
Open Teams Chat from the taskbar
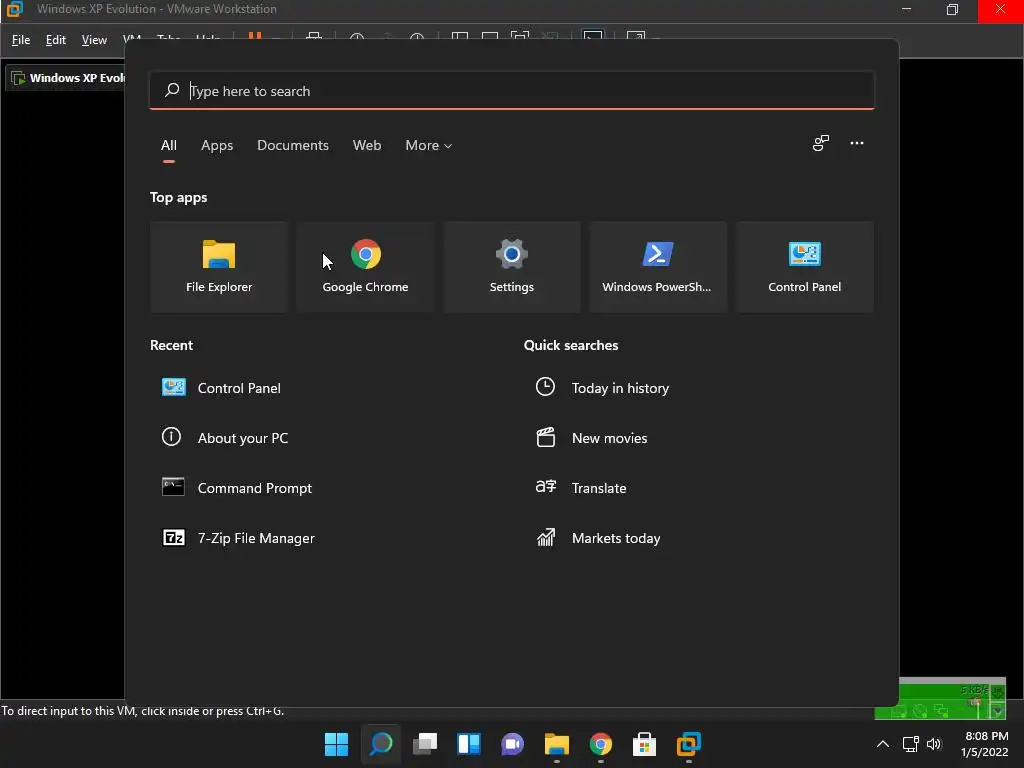(x=513, y=744)
